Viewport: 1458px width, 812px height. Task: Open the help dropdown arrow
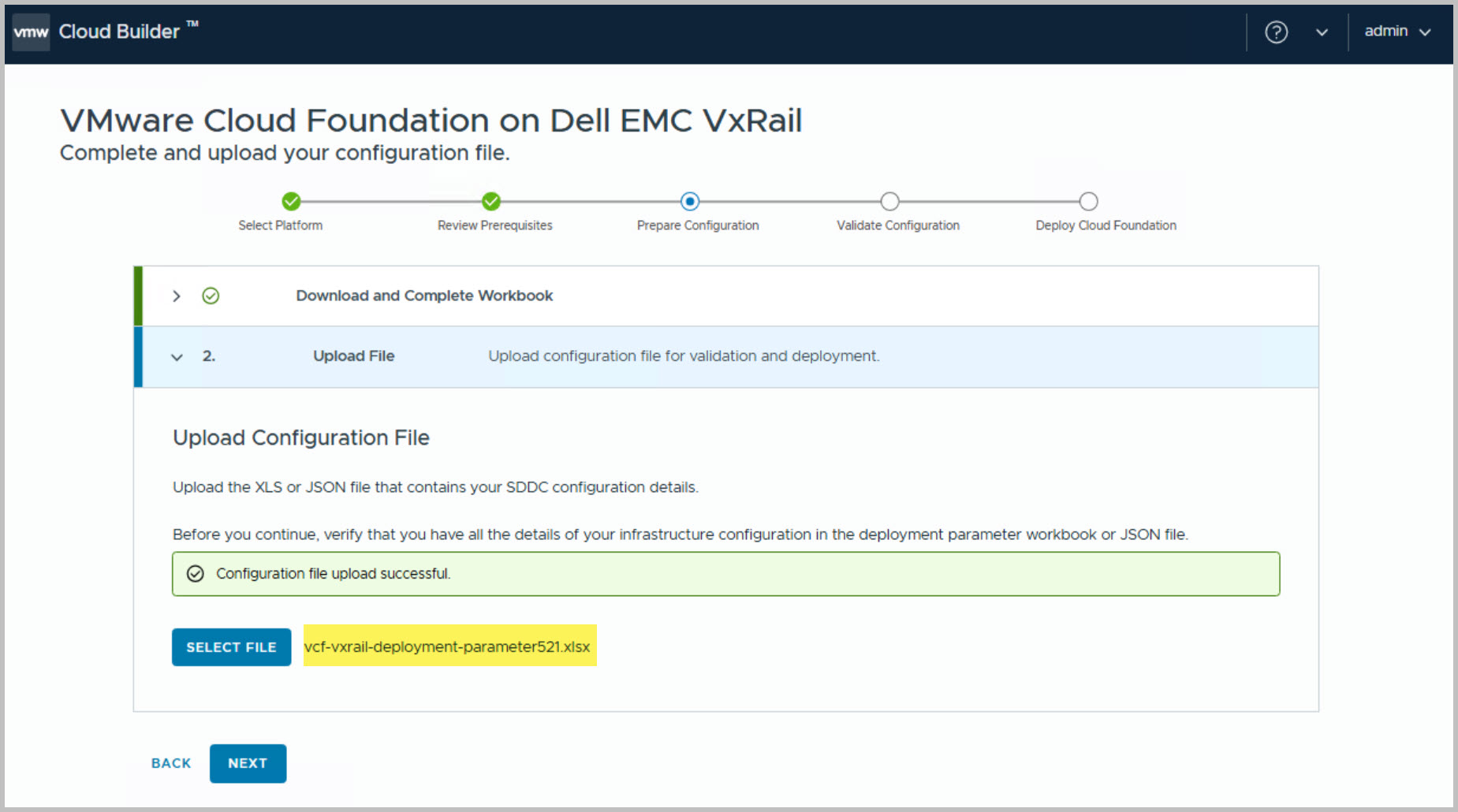(x=1322, y=32)
